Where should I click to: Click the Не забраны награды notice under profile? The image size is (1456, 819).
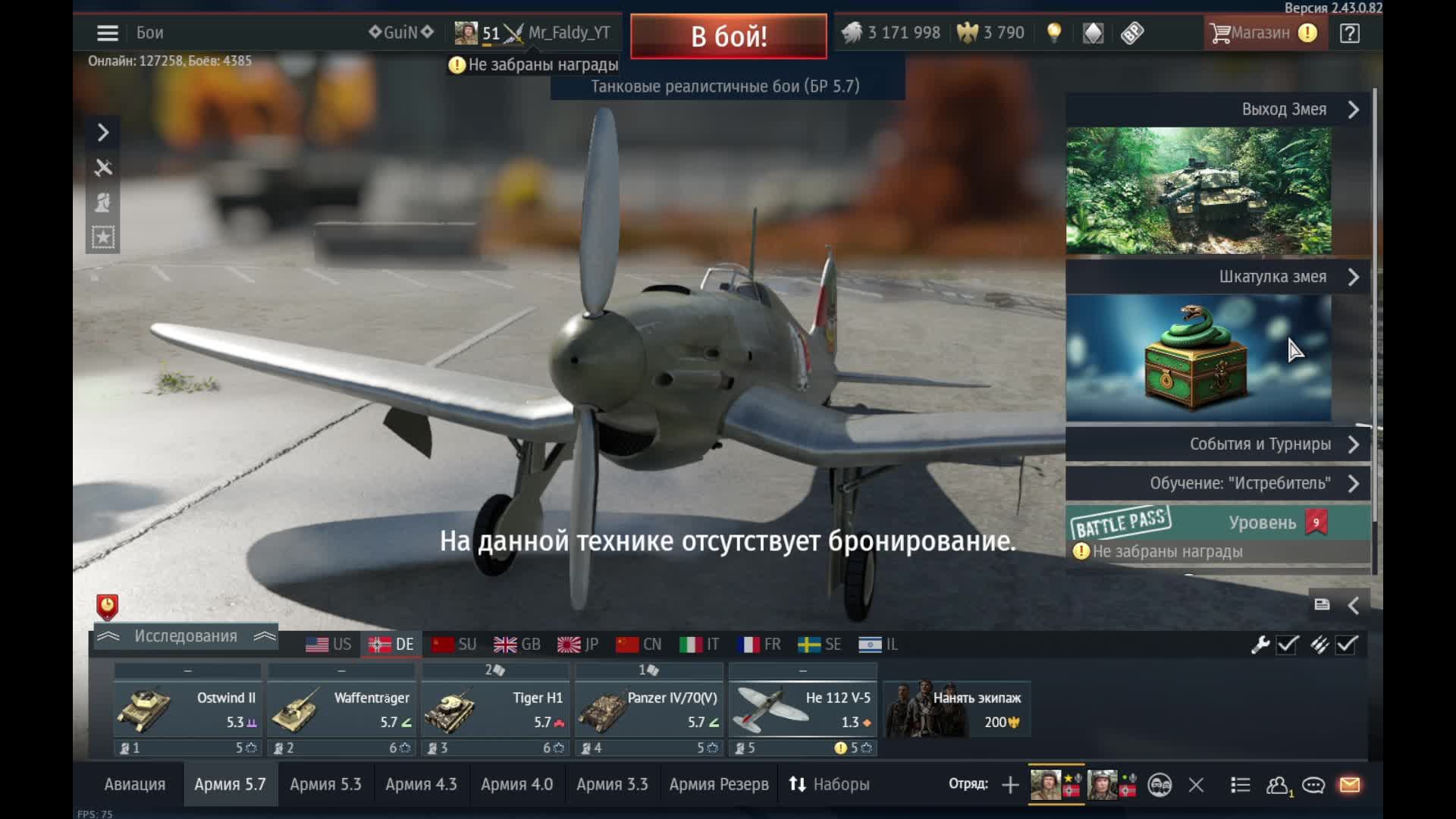535,65
